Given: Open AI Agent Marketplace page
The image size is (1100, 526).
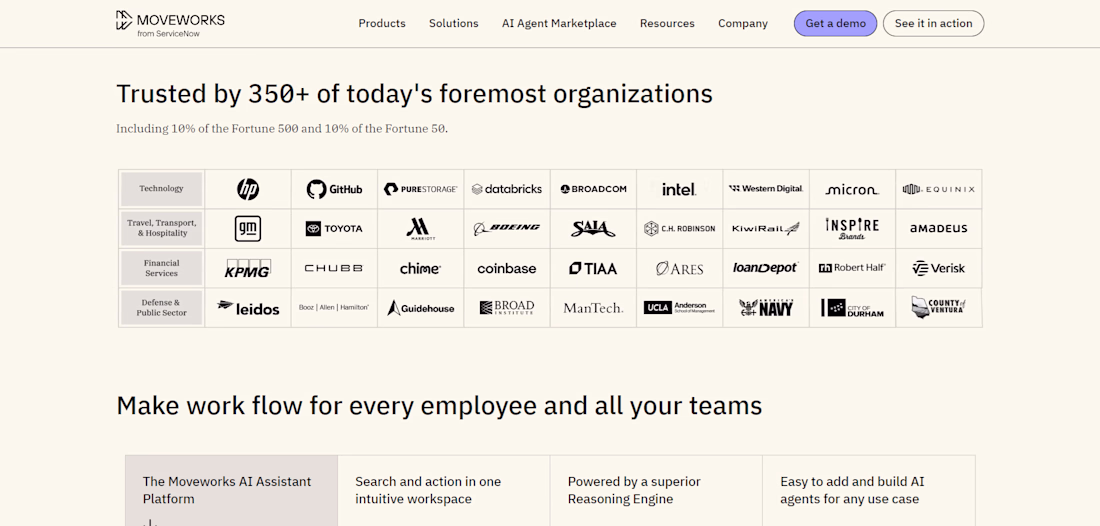Looking at the screenshot, I should point(559,23).
